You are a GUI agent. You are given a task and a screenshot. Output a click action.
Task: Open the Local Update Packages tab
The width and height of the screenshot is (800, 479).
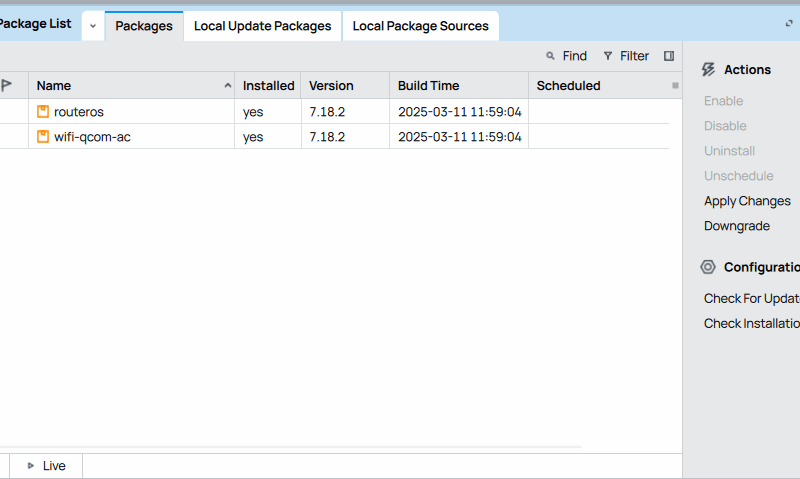(262, 26)
